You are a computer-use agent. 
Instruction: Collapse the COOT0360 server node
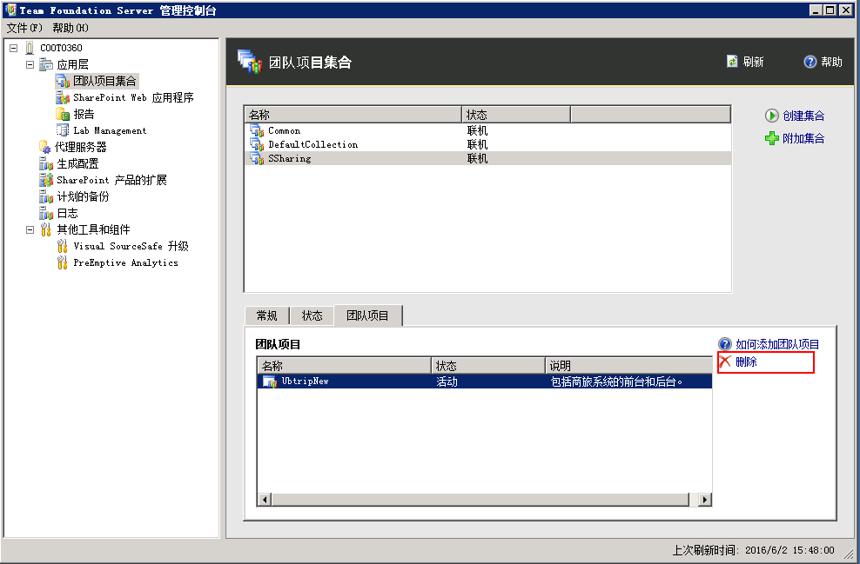click(x=13, y=48)
